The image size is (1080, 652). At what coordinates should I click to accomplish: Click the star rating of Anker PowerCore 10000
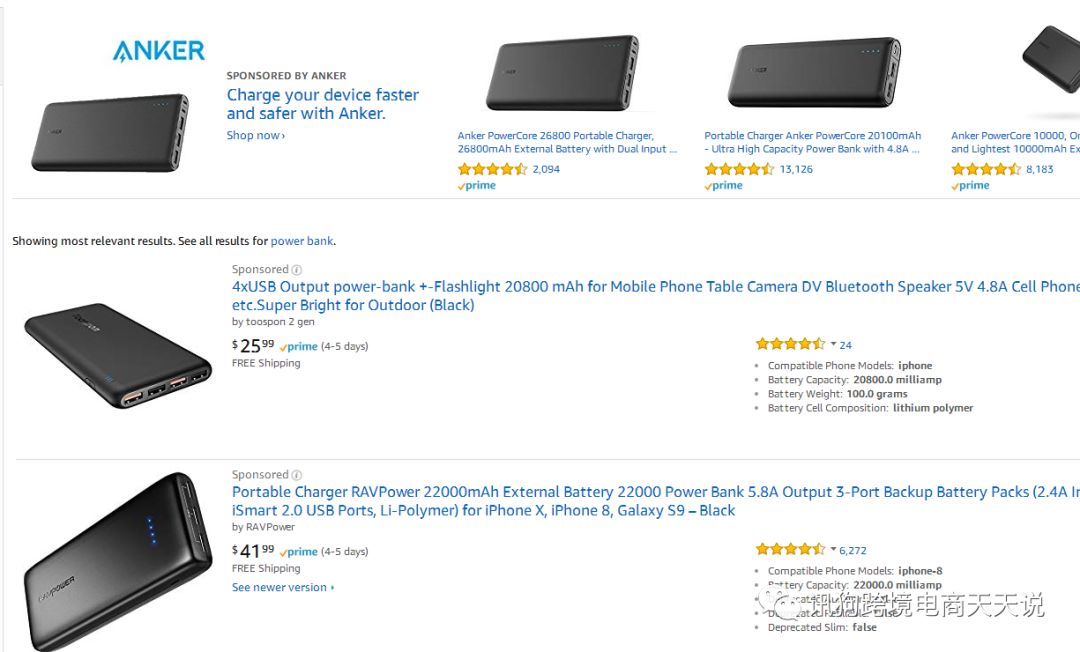coord(985,169)
